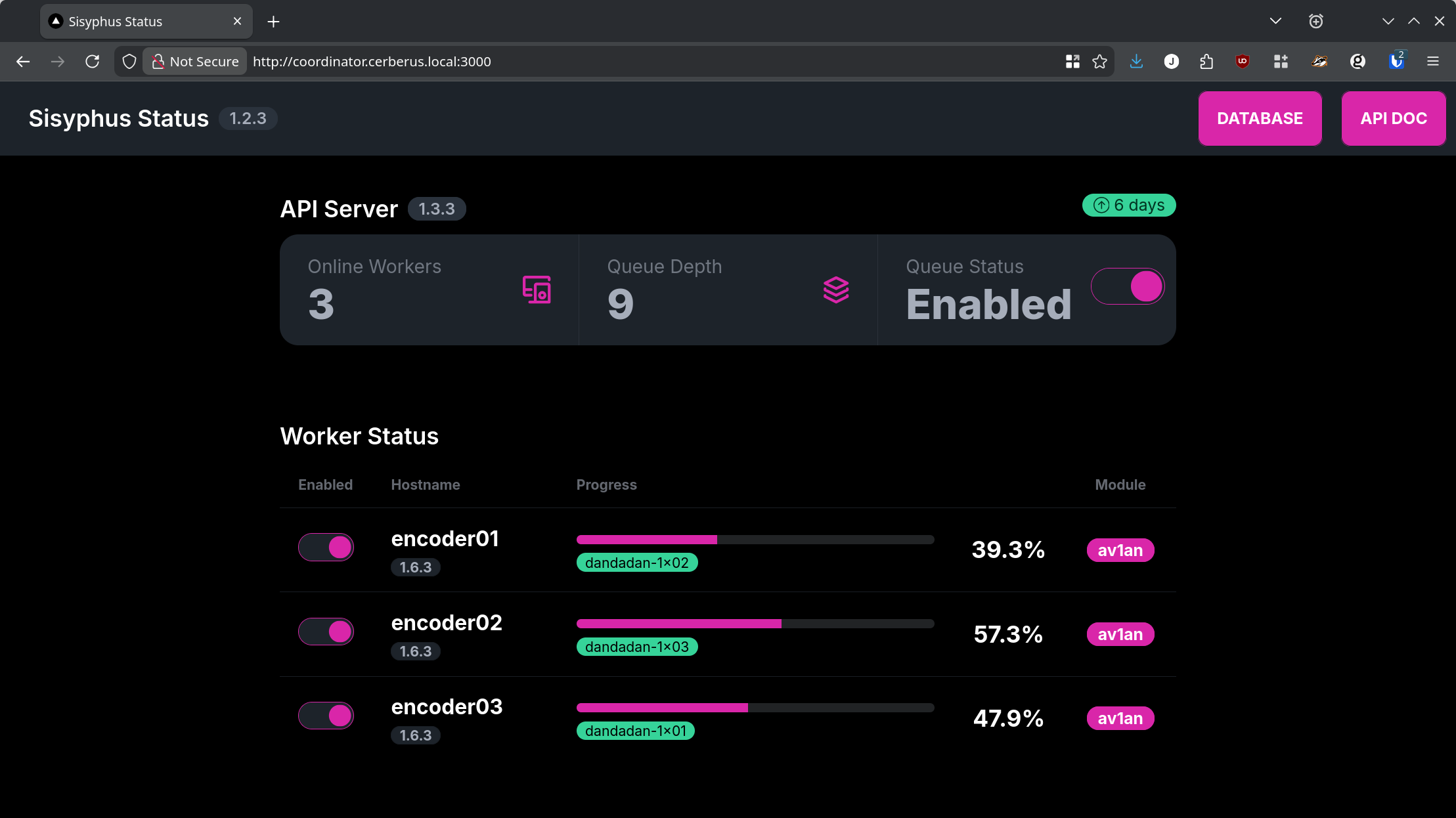Disable the encoder02 worker toggle
The height and width of the screenshot is (818, 1456).
326,632
